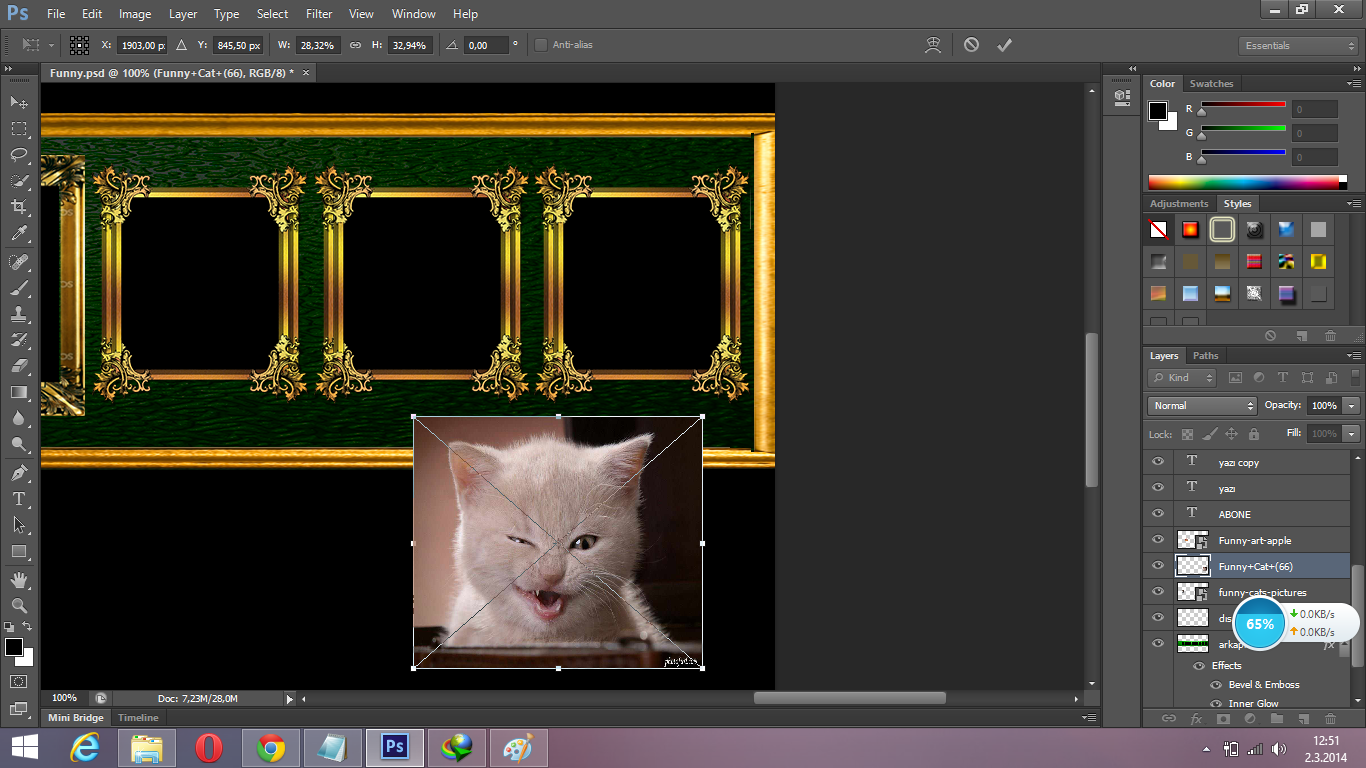Viewport: 1366px width, 768px height.
Task: Commit the transform with the checkmark
Action: (1004, 45)
